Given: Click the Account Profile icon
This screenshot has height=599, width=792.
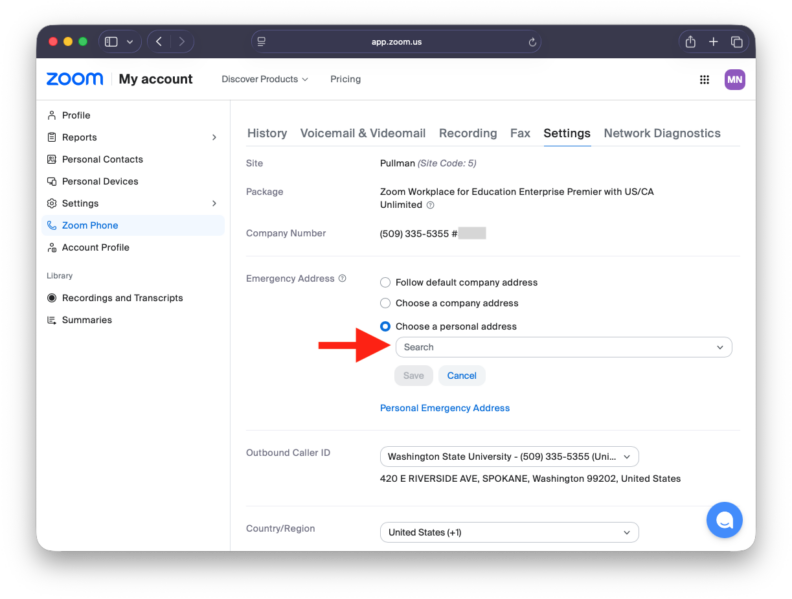Looking at the screenshot, I should click(x=52, y=247).
